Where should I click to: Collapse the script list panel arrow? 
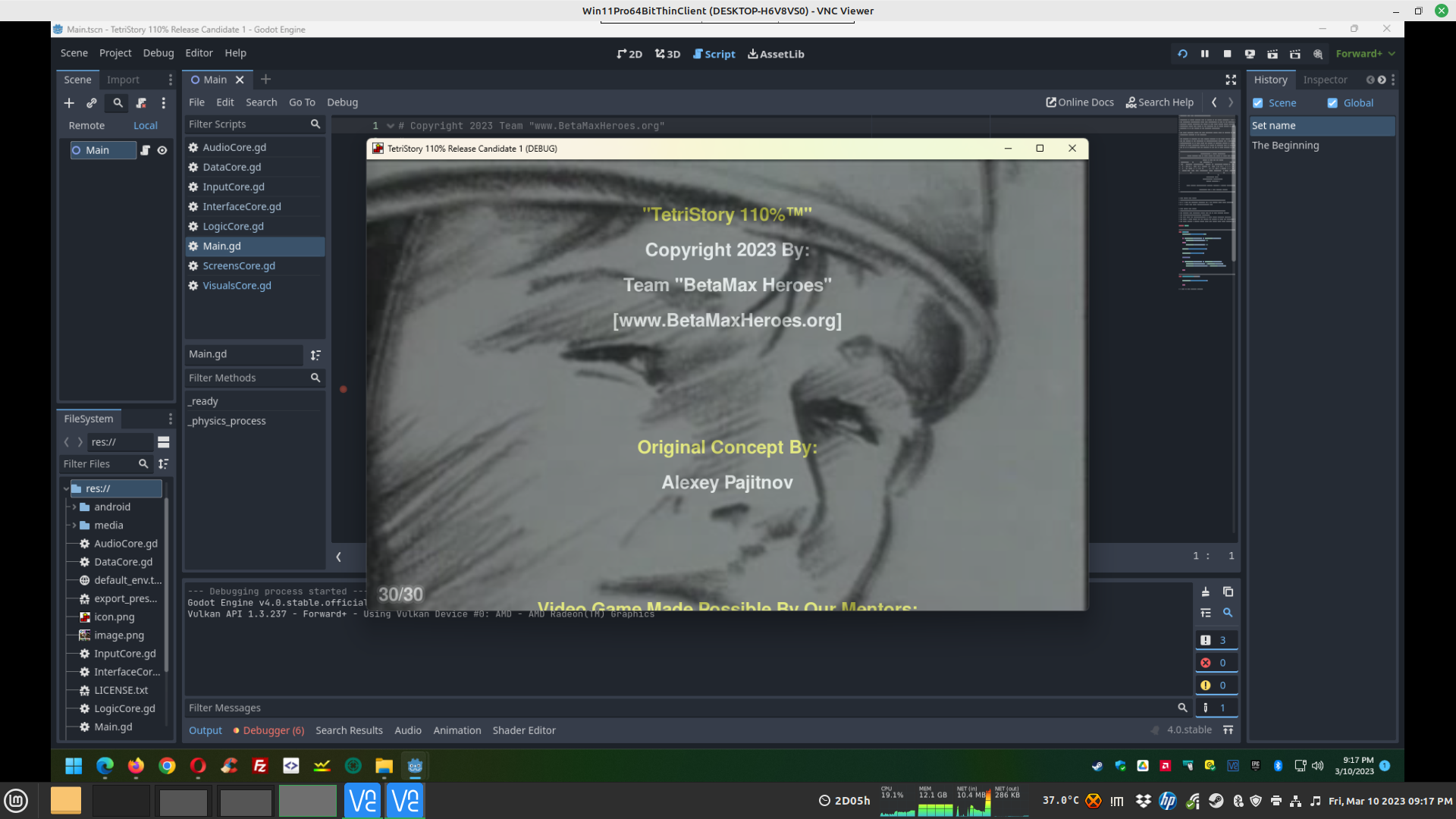(339, 557)
